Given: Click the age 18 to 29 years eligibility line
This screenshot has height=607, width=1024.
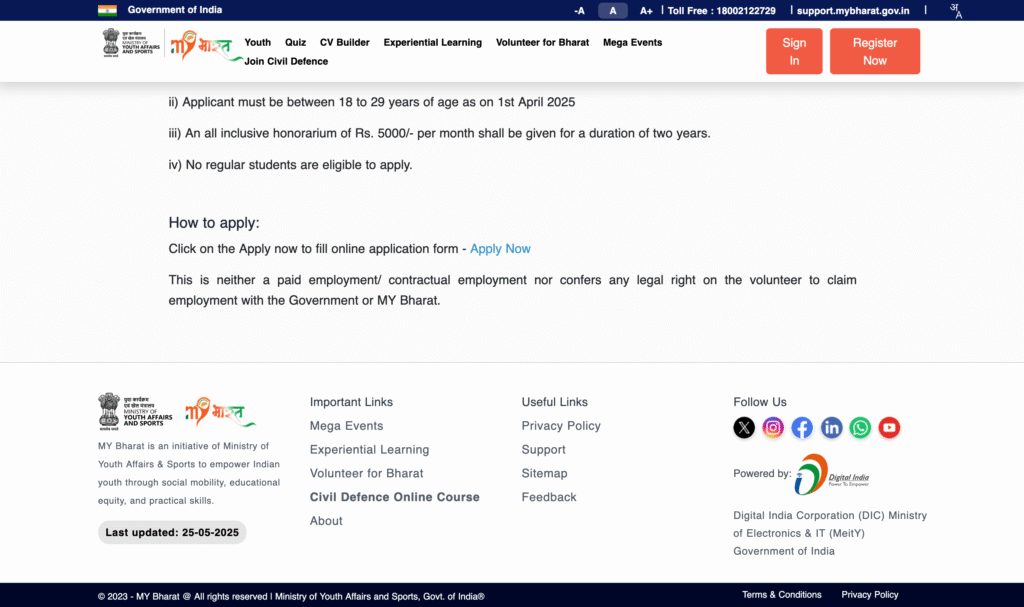Looking at the screenshot, I should (372, 102).
